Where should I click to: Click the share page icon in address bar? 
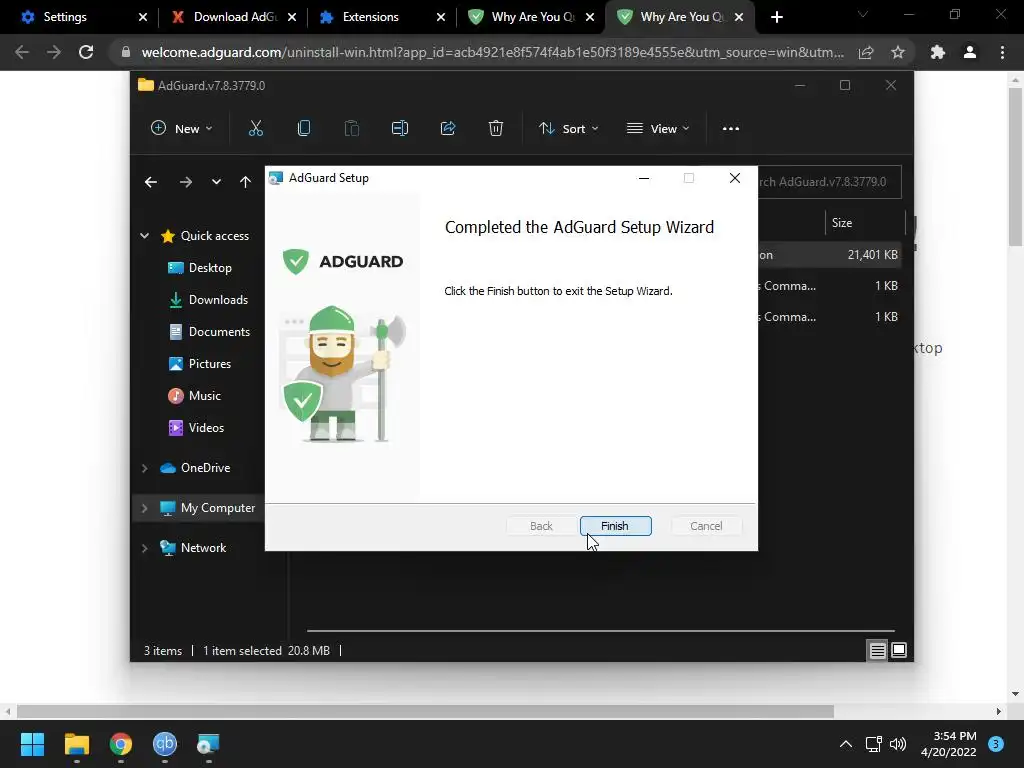click(x=866, y=52)
